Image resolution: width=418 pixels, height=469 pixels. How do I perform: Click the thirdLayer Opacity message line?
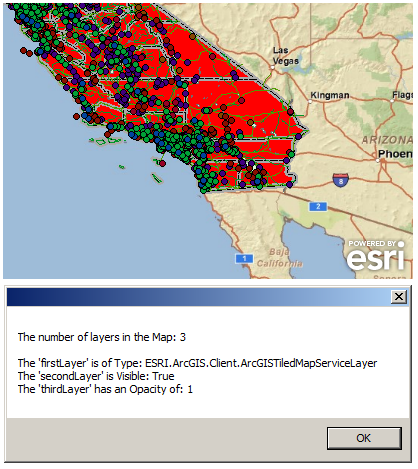pos(105,389)
